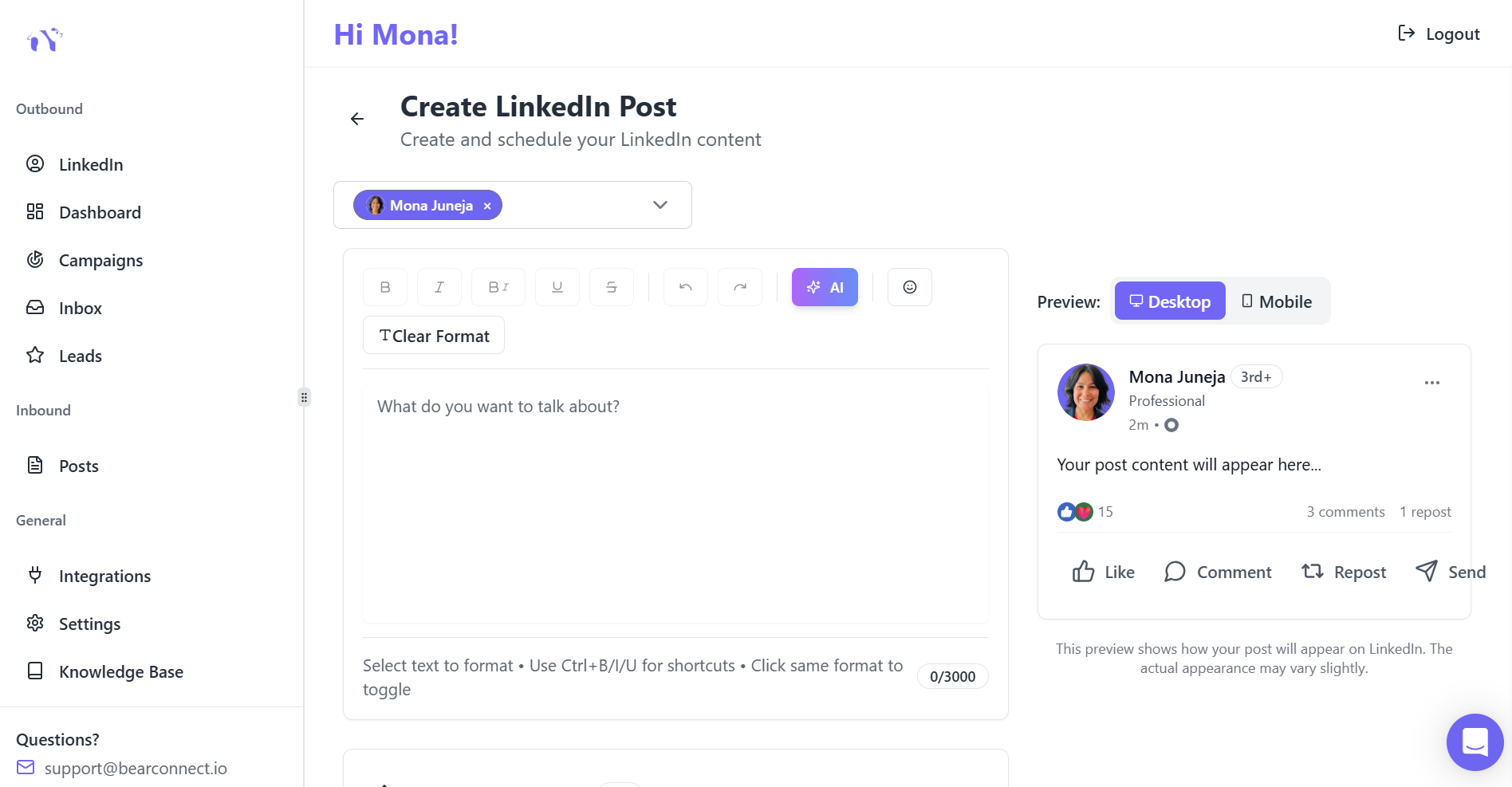Open the chat support bubble
1512x787 pixels.
[x=1475, y=742]
